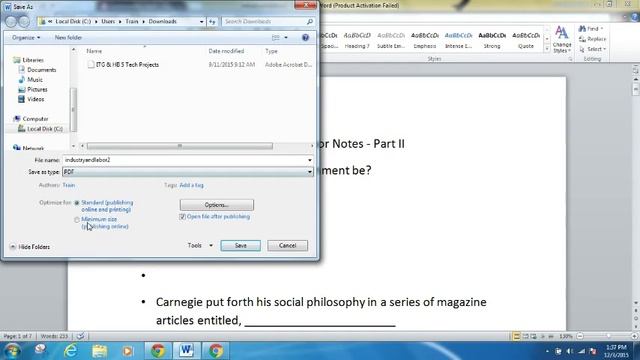Click the dialog Help icon
This screenshot has width=640, height=360.
305,38
